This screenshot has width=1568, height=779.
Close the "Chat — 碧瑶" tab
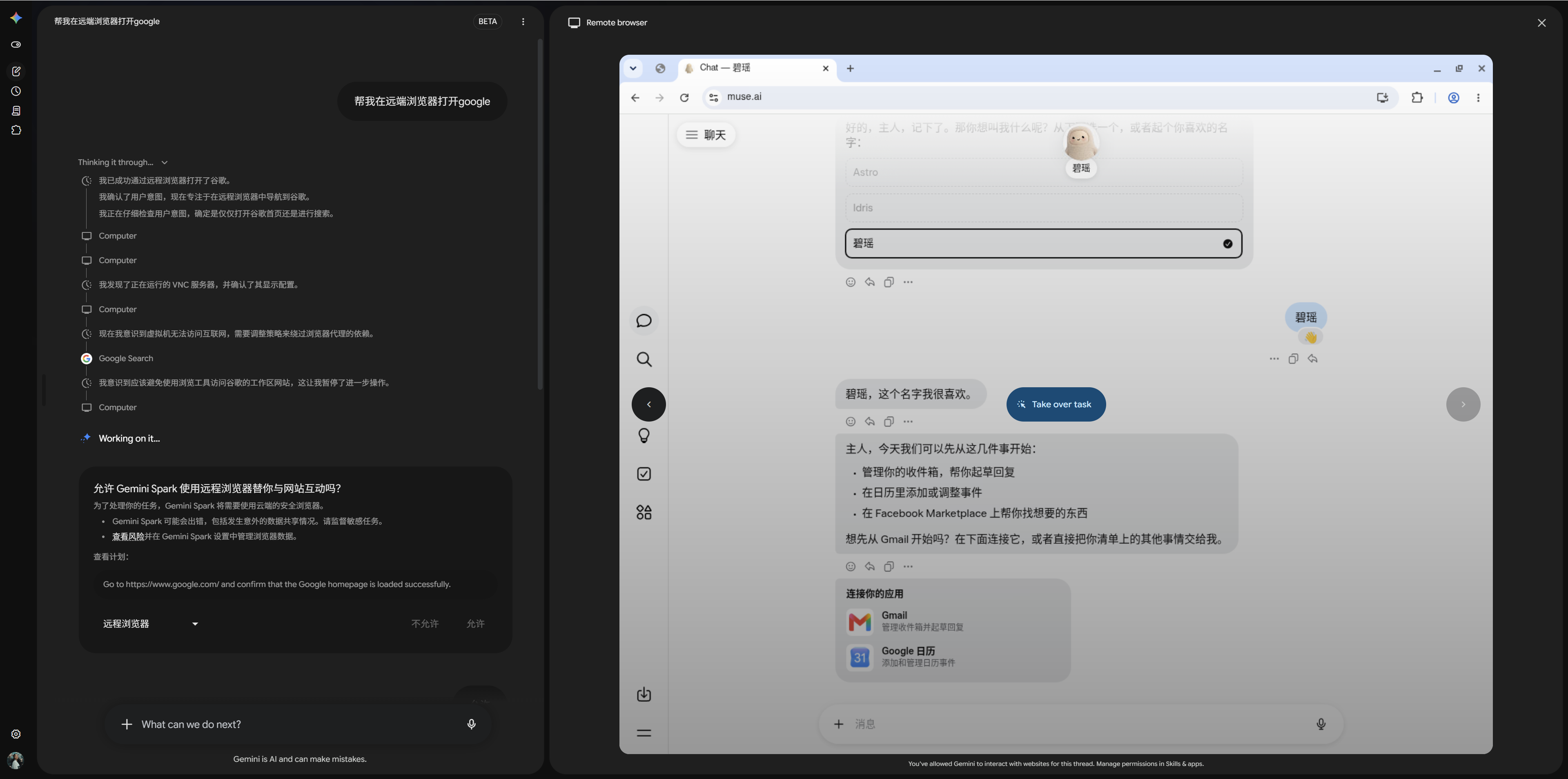click(x=825, y=68)
